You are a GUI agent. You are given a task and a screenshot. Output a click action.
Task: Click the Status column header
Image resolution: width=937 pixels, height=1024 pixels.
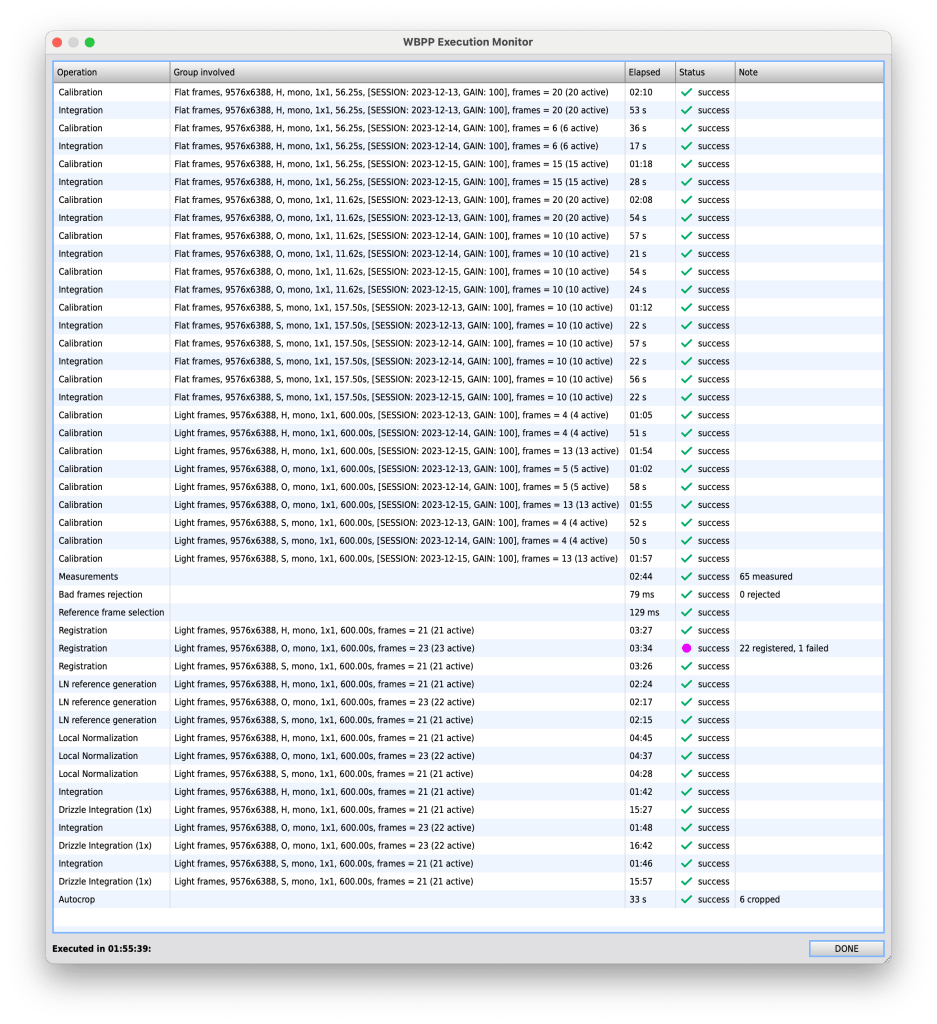pos(704,72)
